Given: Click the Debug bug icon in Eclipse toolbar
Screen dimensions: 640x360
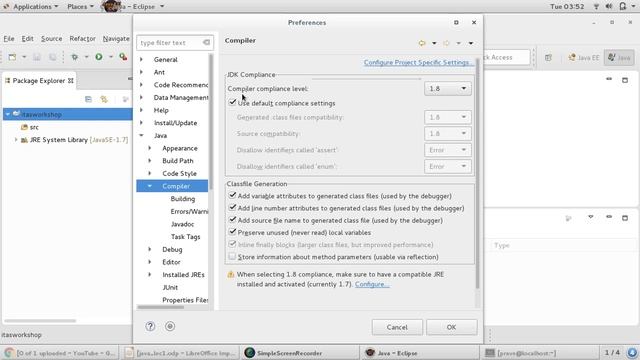Looking at the screenshot, I should click(74, 57).
